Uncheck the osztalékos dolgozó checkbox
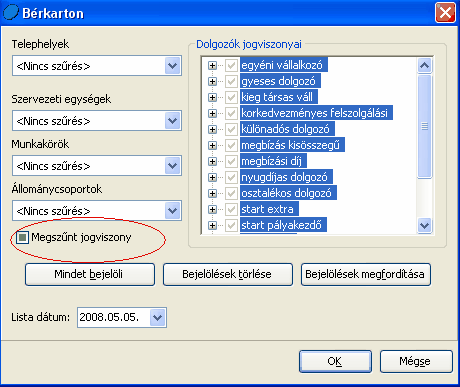The height and width of the screenshot is (387, 460). coord(231,193)
